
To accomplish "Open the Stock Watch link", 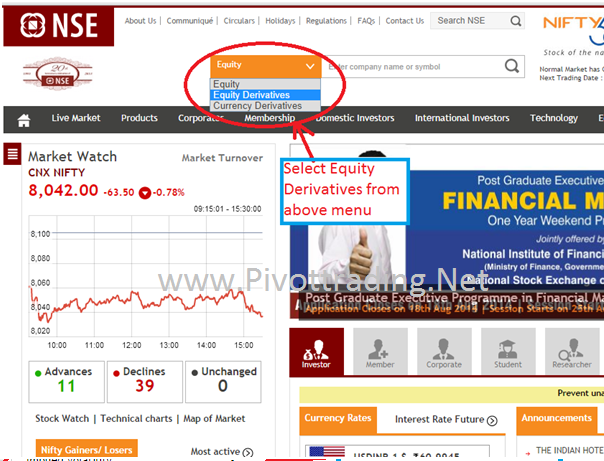I will 62,419.
